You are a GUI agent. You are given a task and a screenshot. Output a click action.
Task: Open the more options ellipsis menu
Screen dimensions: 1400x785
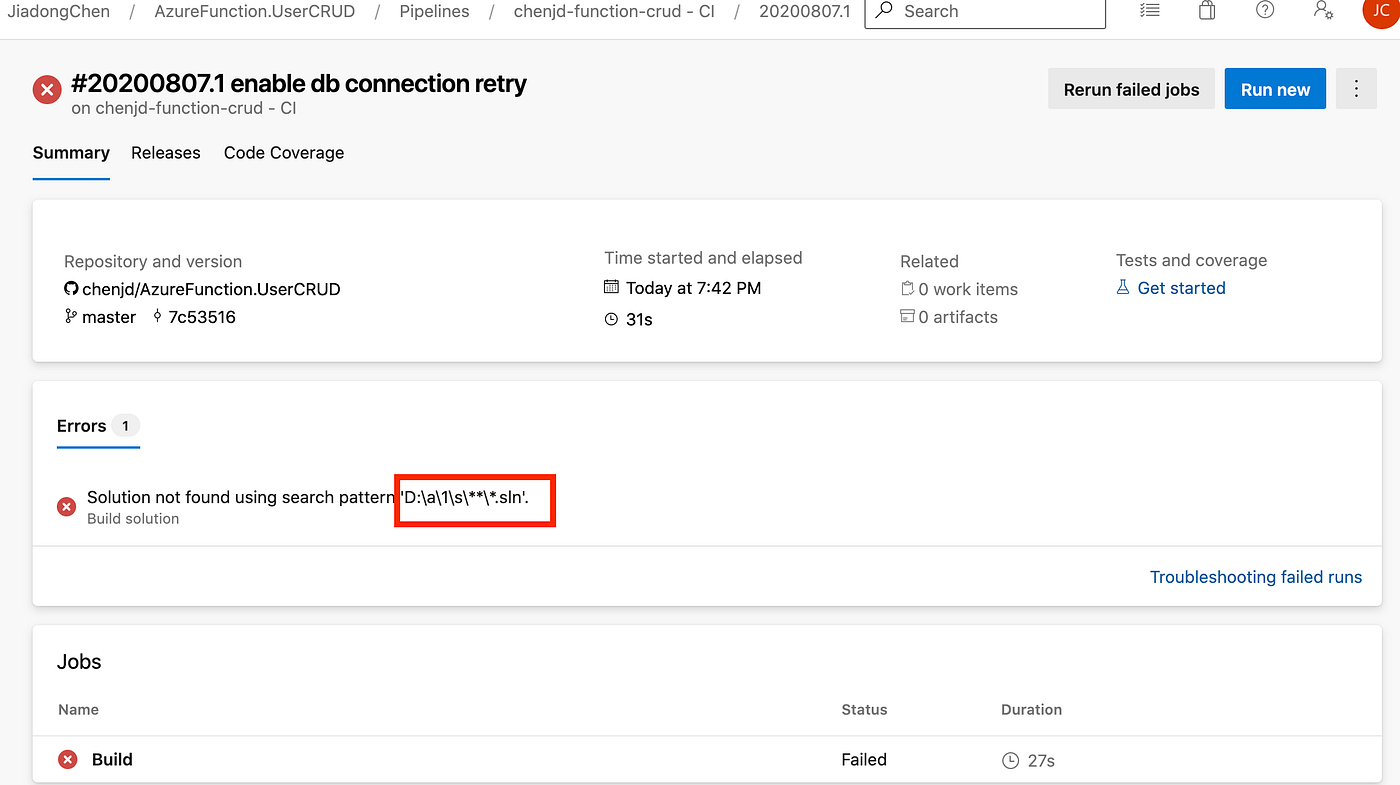1356,88
